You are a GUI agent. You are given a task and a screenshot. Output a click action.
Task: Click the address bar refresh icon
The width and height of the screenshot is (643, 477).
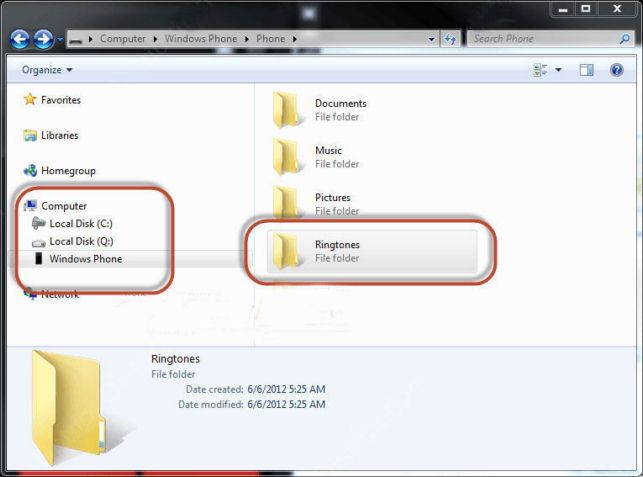coord(450,39)
